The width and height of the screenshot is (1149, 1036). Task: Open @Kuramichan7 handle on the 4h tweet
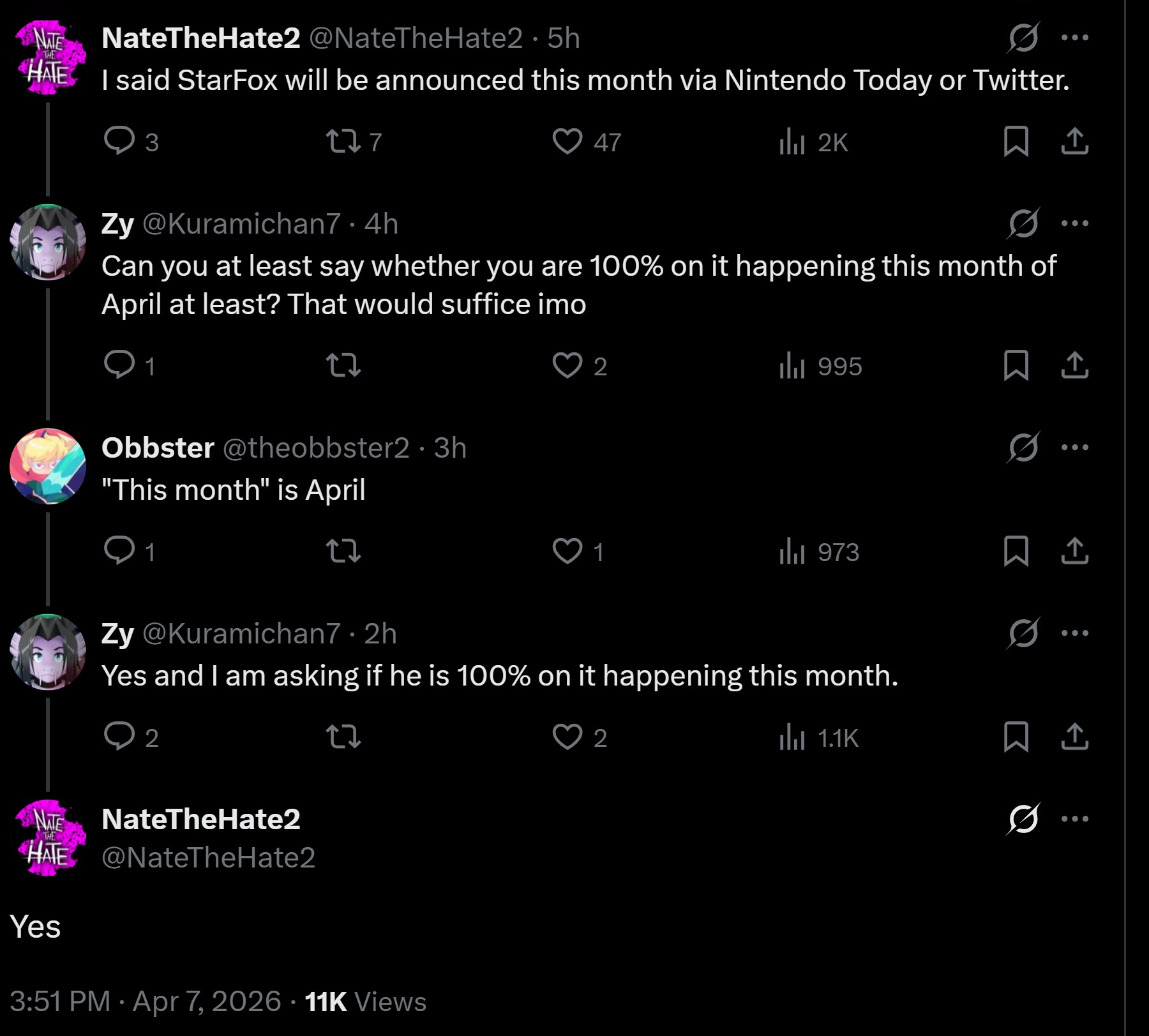click(x=241, y=224)
